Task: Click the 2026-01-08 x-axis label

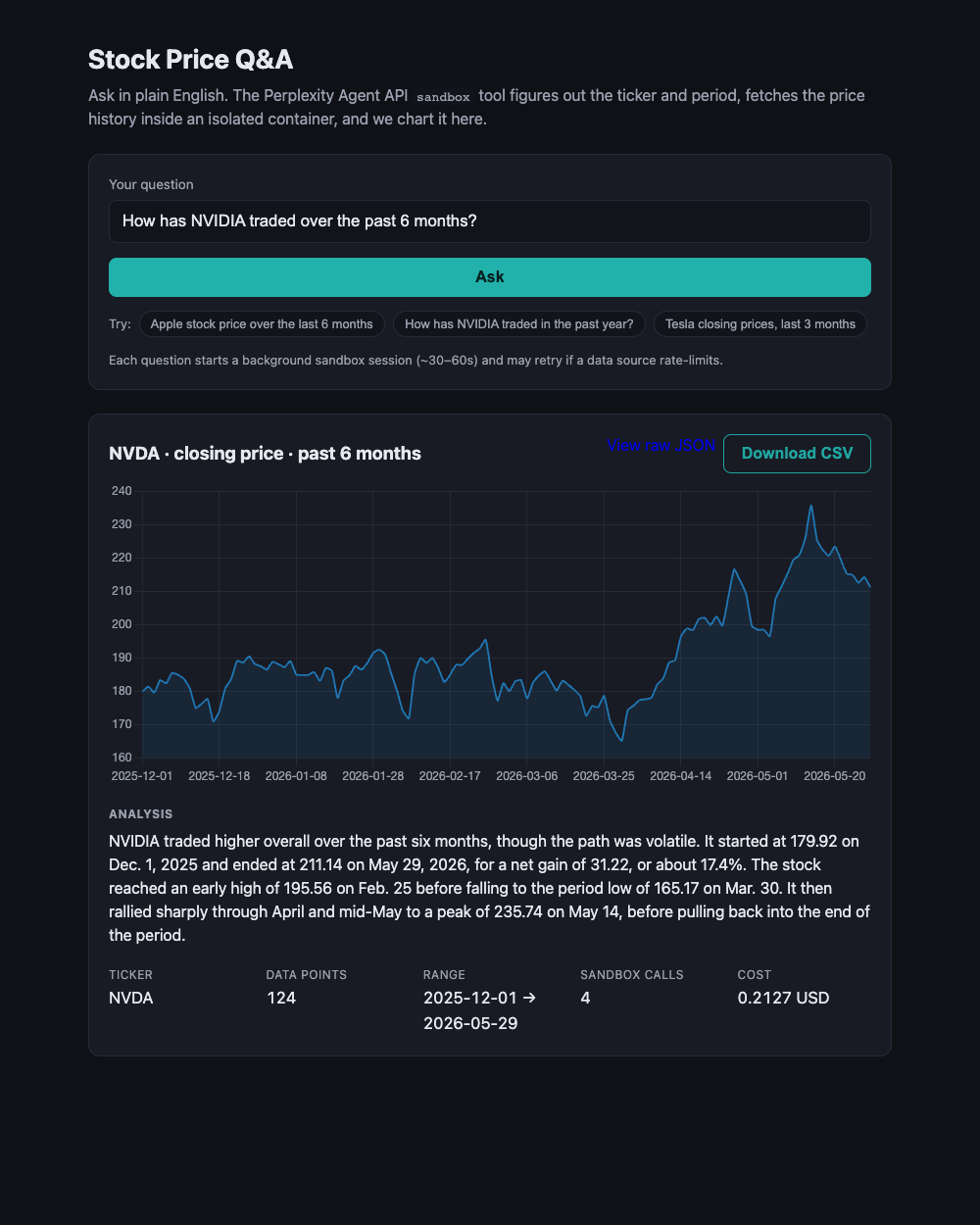Action: coord(296,775)
